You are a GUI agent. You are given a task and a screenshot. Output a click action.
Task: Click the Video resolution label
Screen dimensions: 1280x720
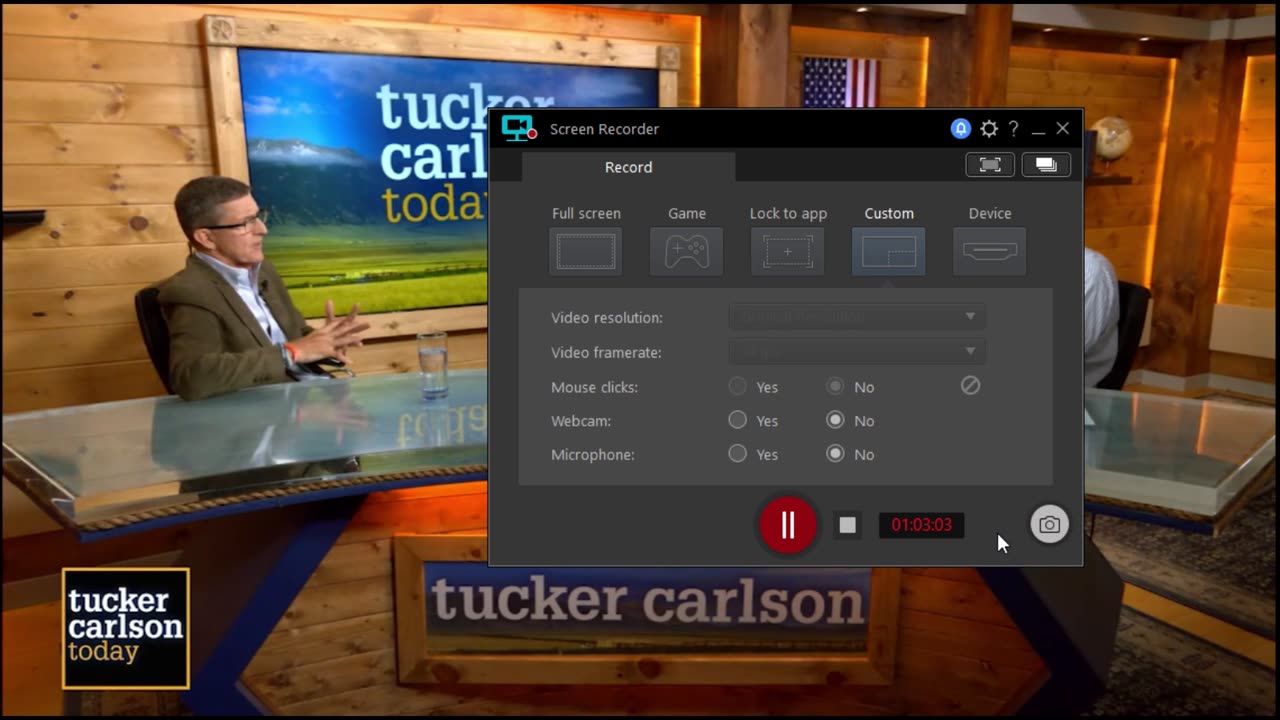[x=607, y=318]
